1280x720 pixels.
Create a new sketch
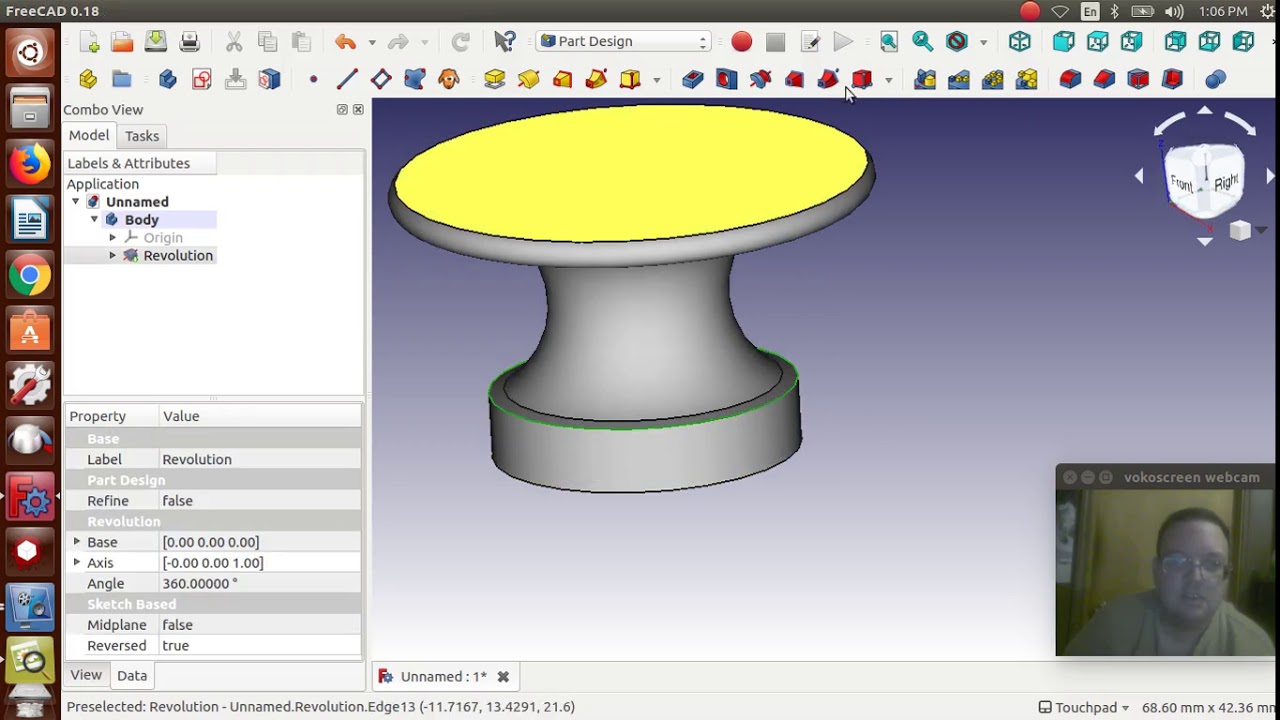(x=202, y=79)
